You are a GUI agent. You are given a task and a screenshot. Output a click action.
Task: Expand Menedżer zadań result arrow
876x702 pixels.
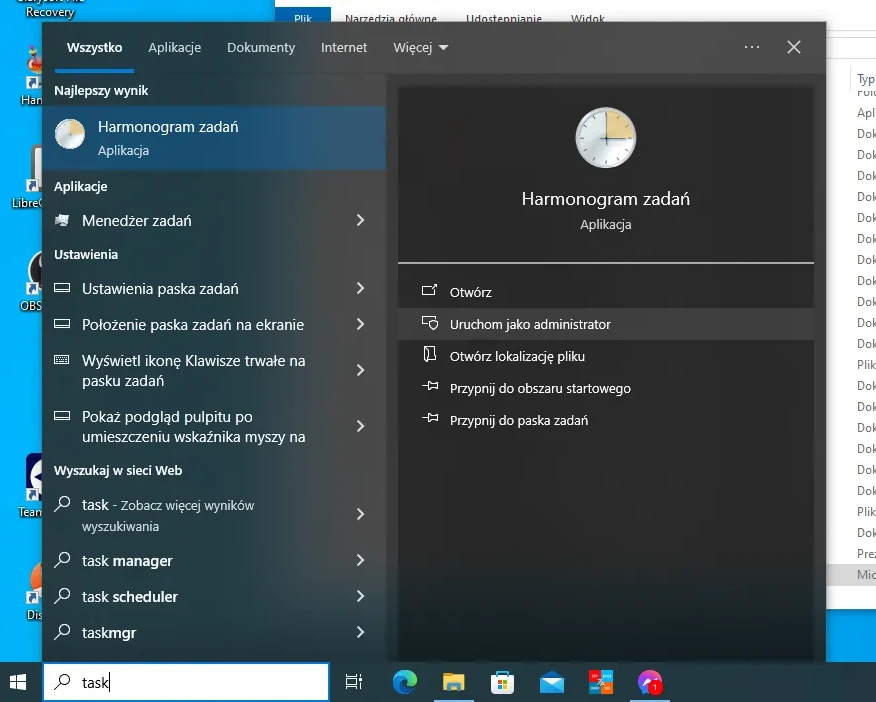click(361, 220)
